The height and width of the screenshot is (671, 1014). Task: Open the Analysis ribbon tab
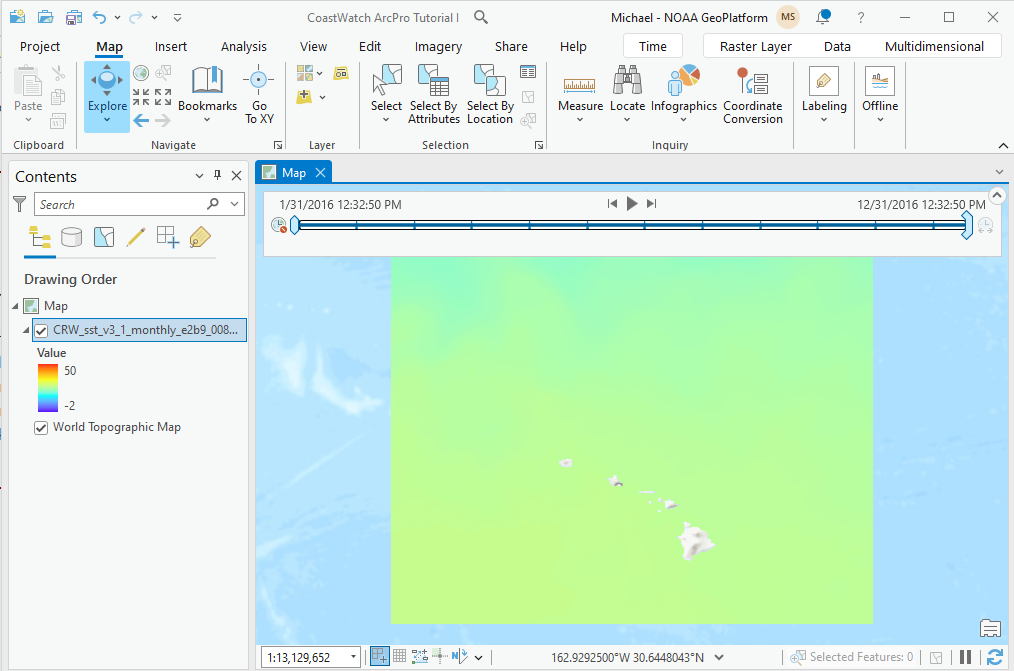point(244,46)
